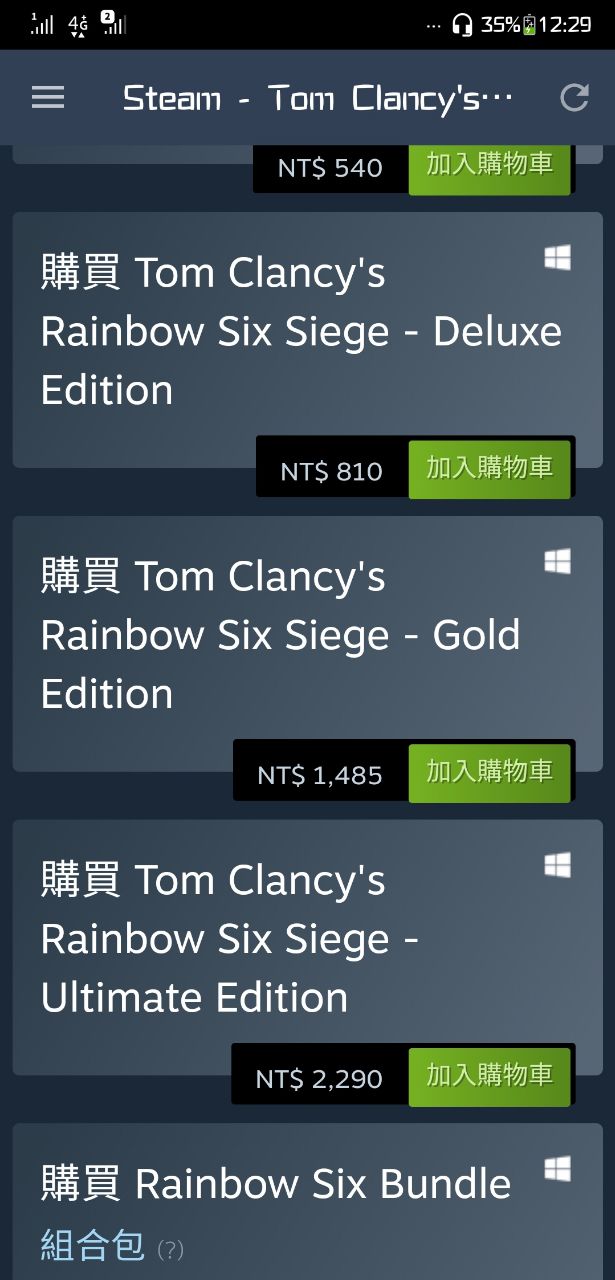
Task: Click Windows icon on Rainbow Six Bundle card
Action: click(x=557, y=1168)
